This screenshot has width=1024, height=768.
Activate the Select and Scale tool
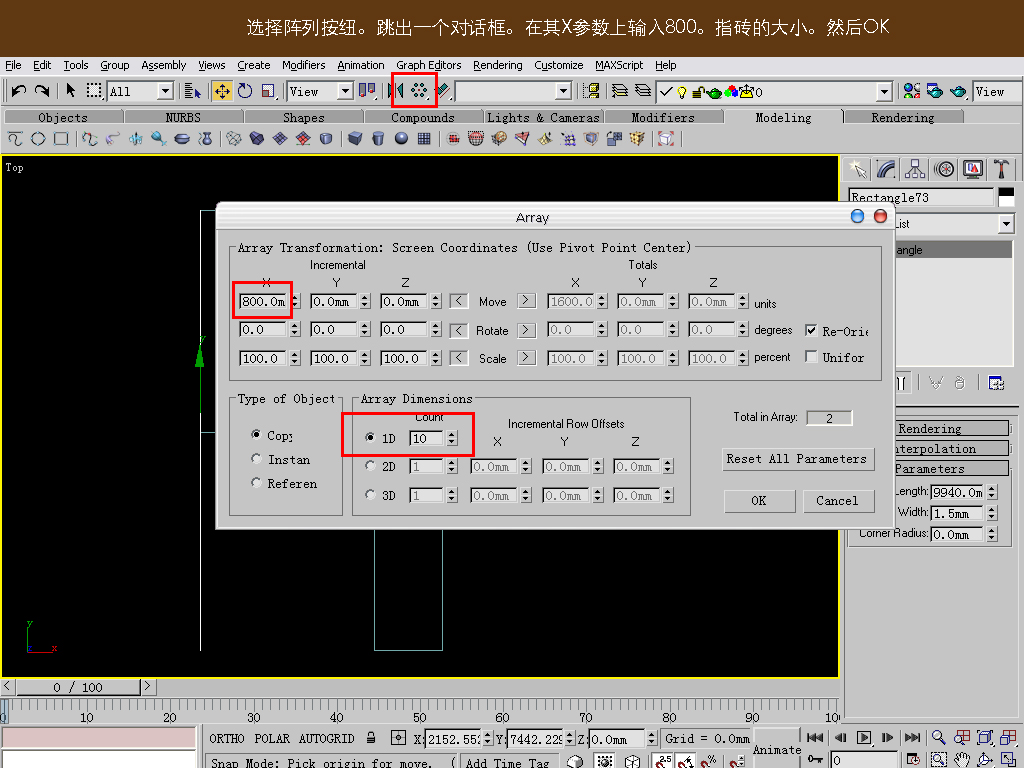coord(268,91)
